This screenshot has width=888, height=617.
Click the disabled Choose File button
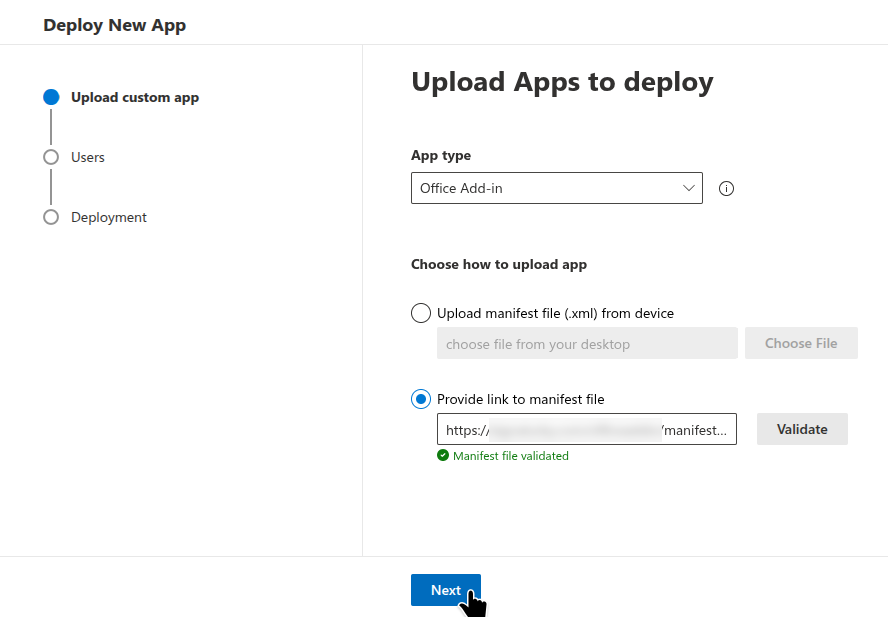[x=801, y=343]
